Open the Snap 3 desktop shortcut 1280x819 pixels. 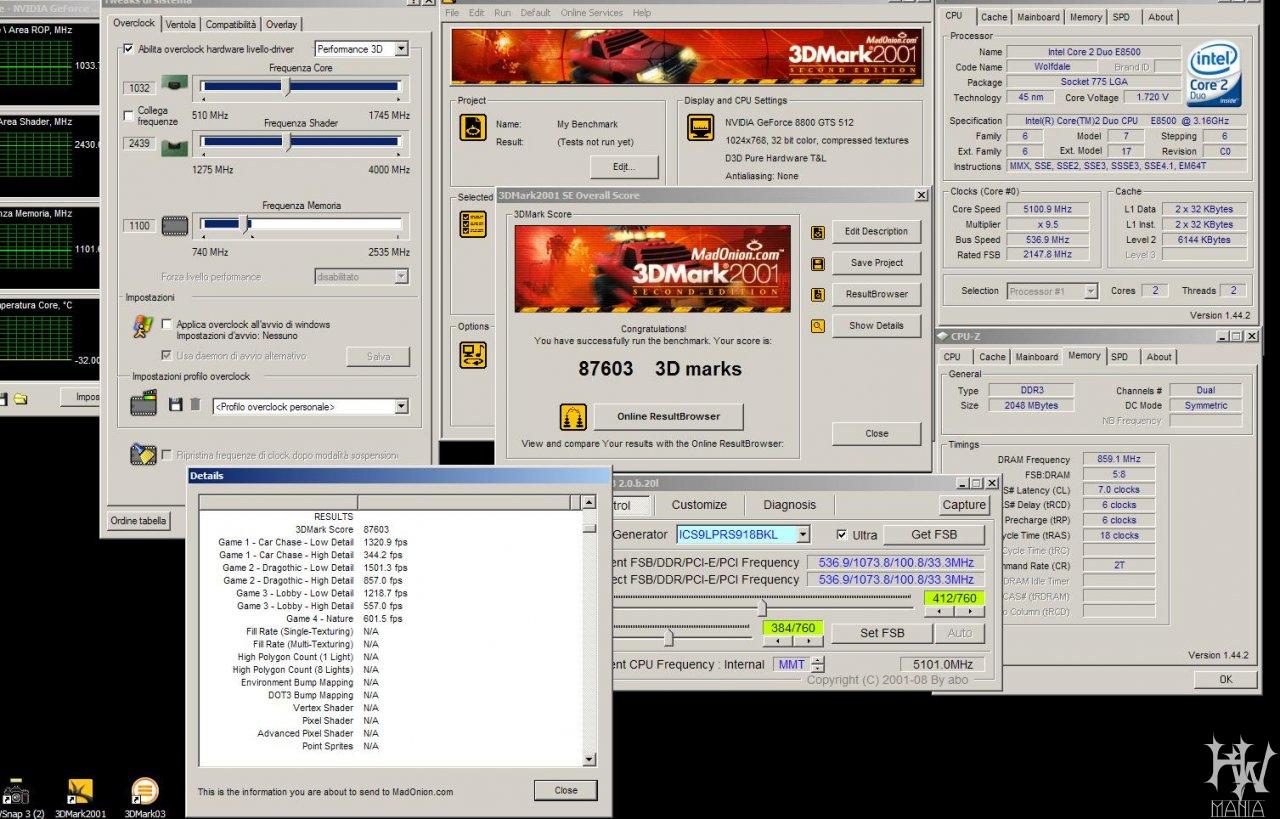tap(17, 798)
